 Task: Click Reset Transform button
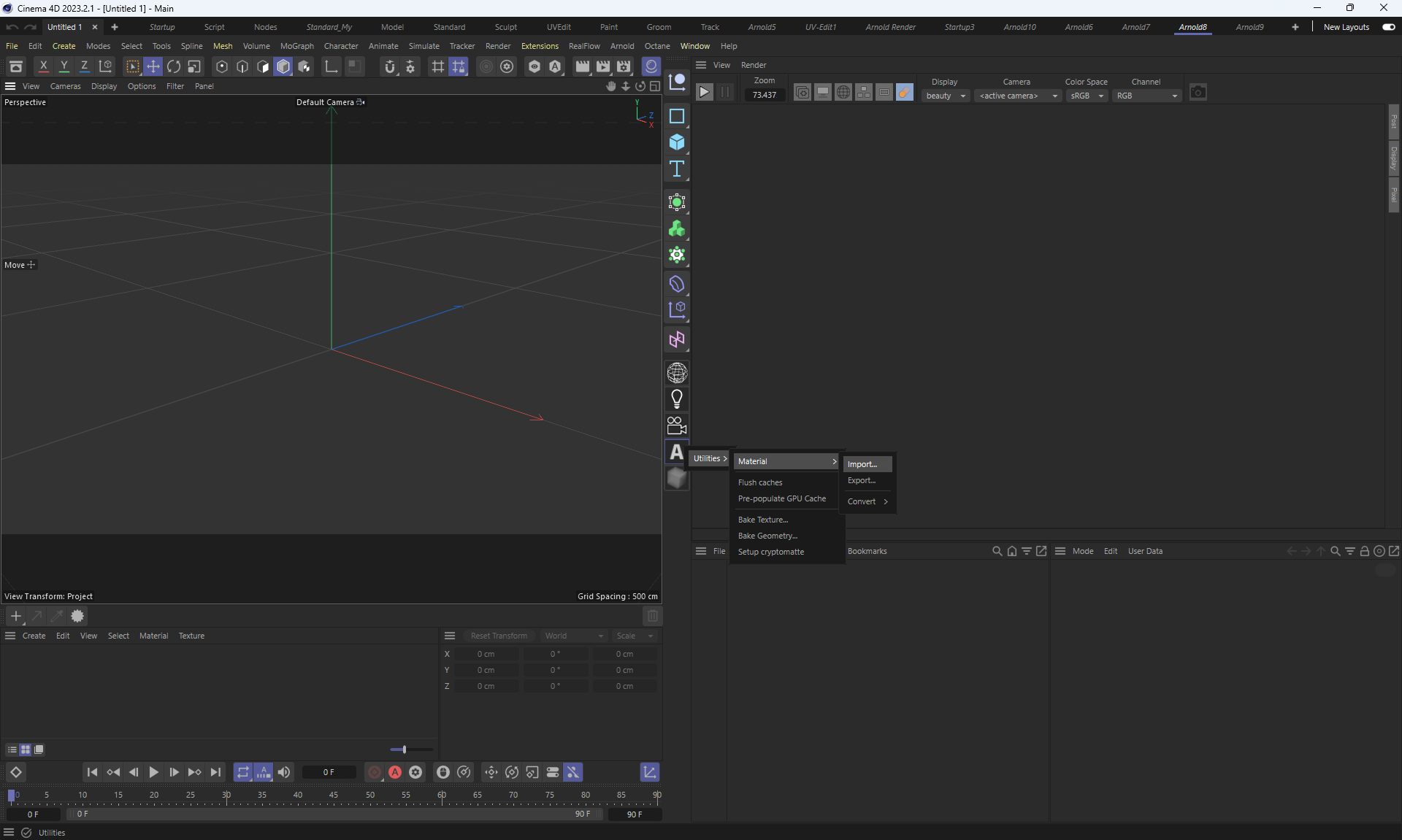pos(499,636)
